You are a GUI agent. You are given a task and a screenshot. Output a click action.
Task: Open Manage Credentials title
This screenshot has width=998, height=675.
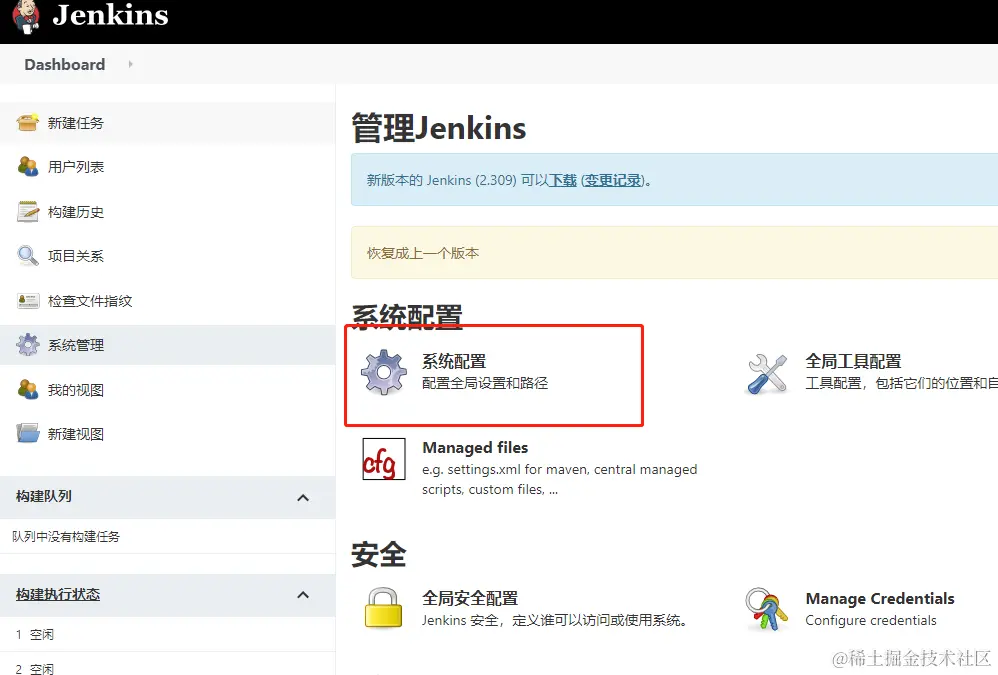click(x=880, y=599)
